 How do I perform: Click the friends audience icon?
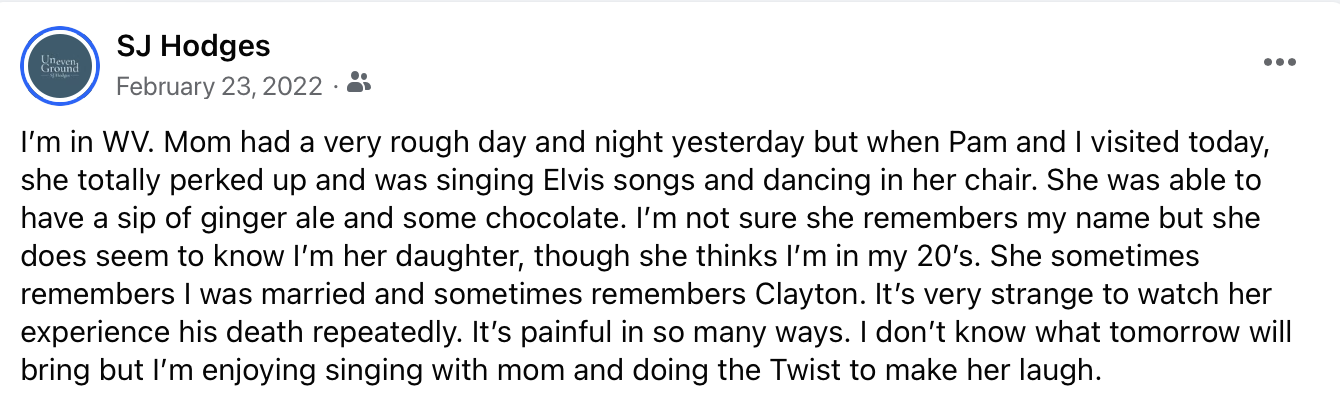[358, 85]
